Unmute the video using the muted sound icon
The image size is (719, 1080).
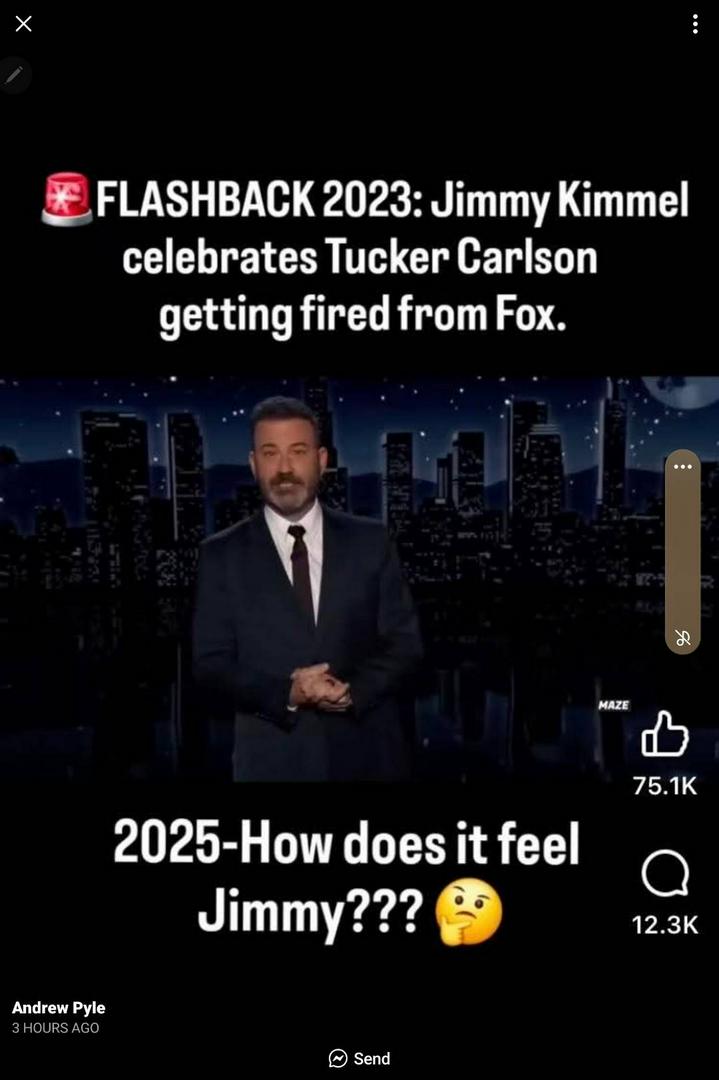coord(682,638)
